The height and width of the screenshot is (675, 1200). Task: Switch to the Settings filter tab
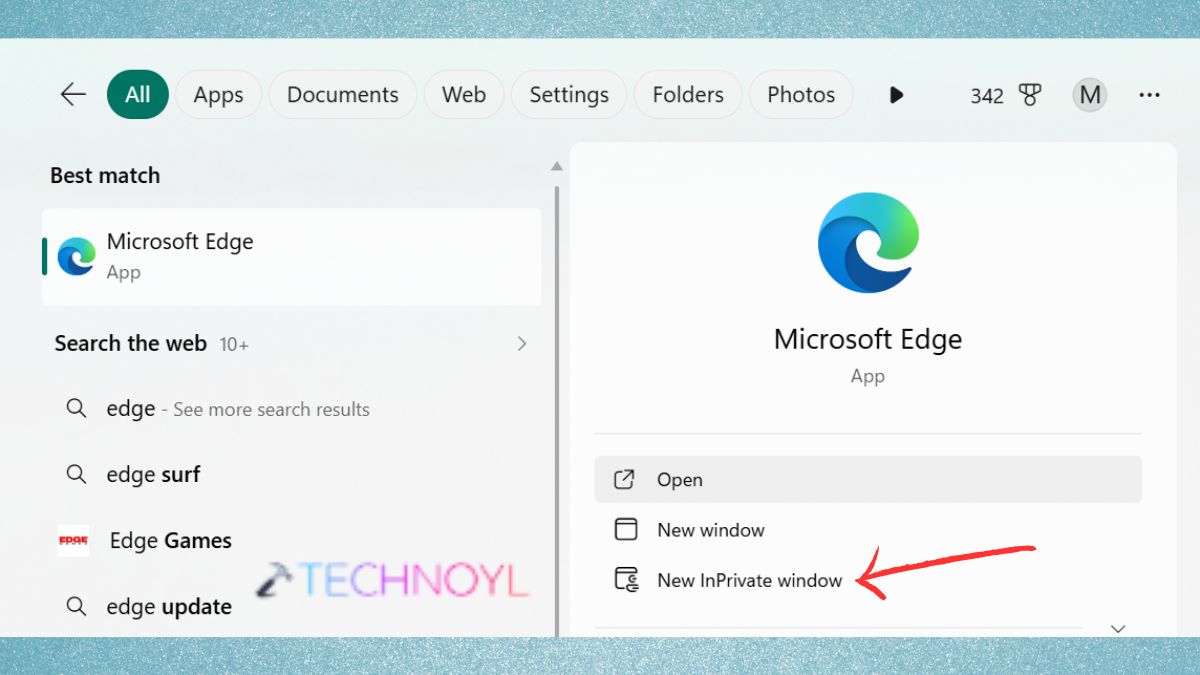tap(569, 95)
